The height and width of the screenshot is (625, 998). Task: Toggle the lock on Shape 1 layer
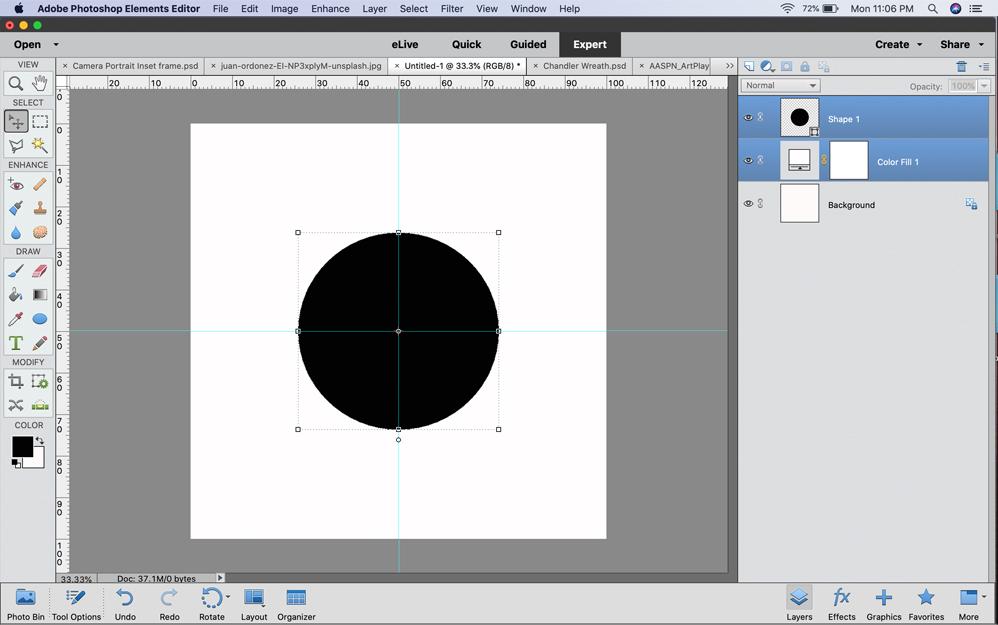coord(760,118)
